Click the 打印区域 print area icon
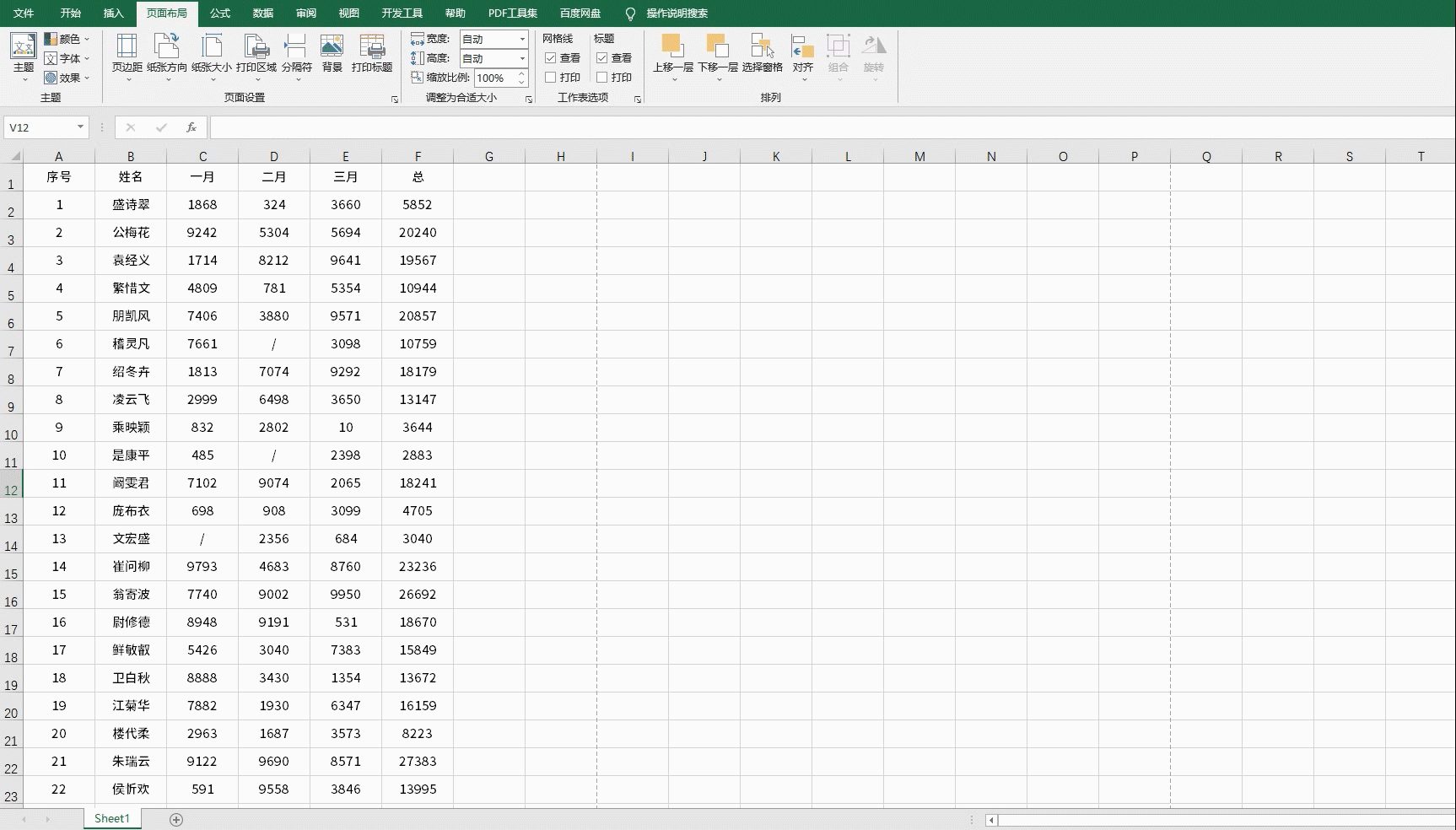This screenshot has height=830, width=1456. pos(256,46)
